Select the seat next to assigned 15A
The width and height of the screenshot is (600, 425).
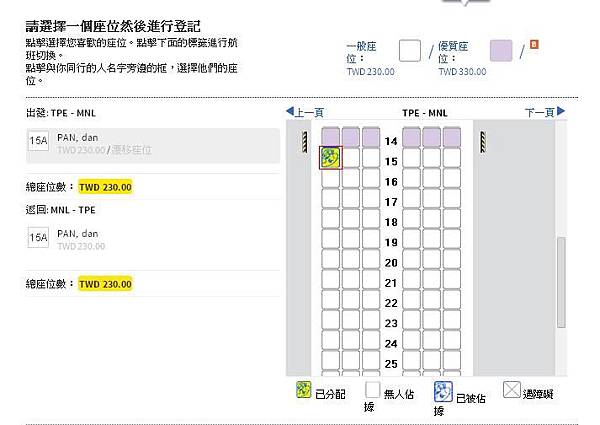coord(351,157)
